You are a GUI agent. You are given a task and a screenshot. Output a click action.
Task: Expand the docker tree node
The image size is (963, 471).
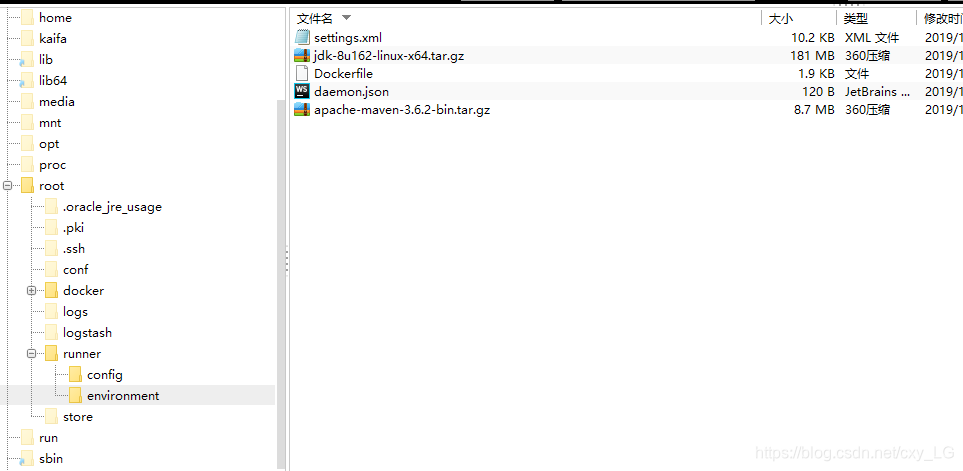click(x=31, y=290)
